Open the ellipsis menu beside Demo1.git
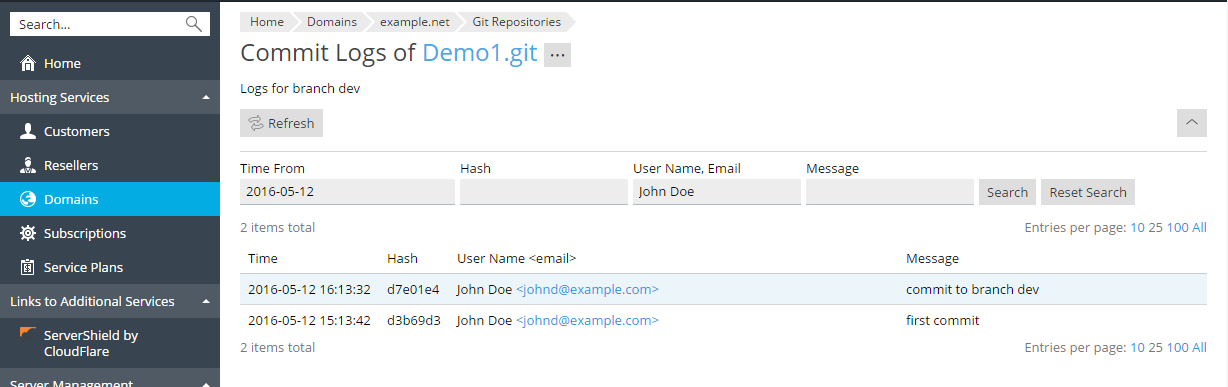Image resolution: width=1228 pixels, height=387 pixels. point(557,55)
